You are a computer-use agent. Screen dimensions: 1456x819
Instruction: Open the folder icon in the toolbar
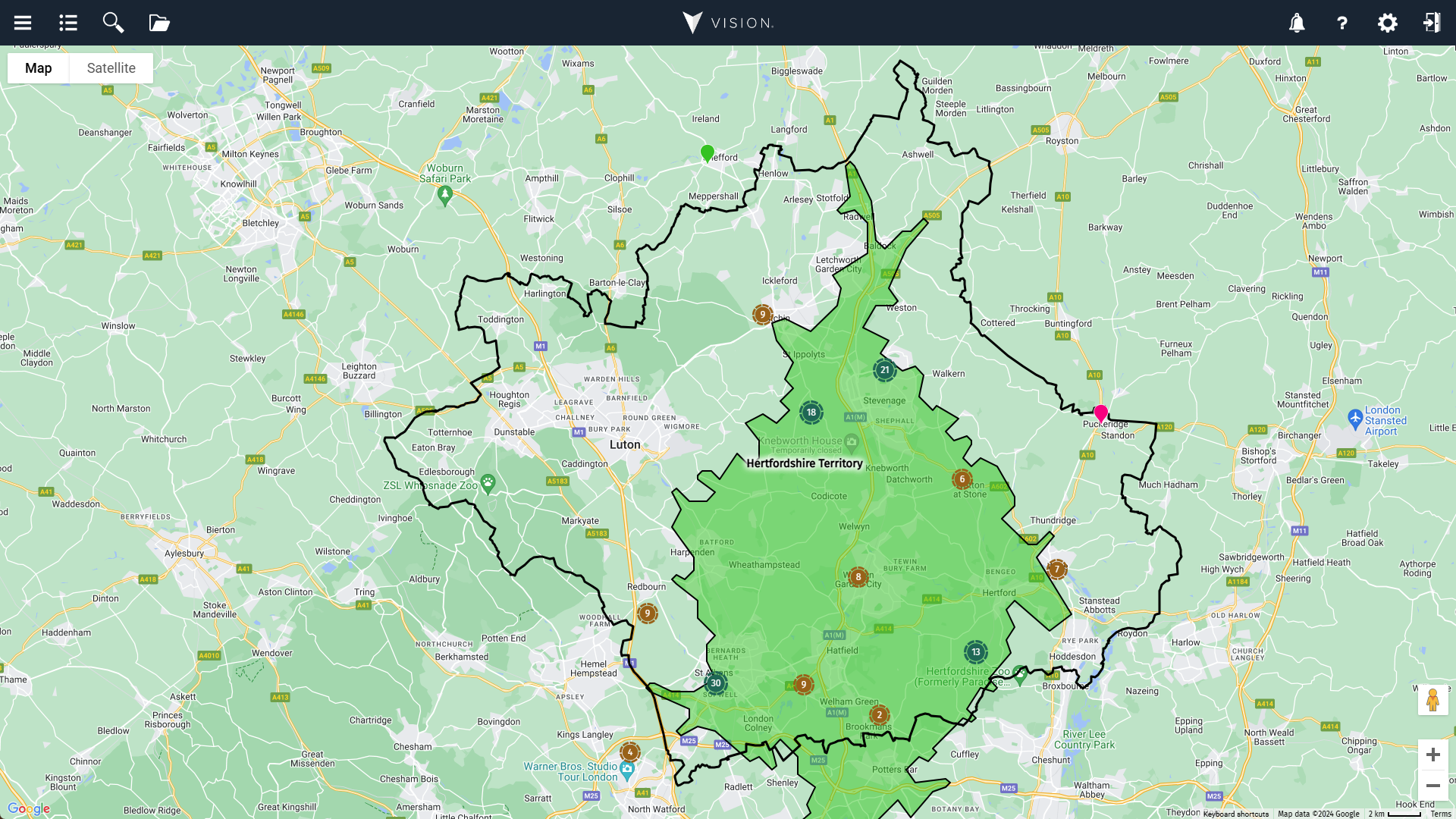[x=159, y=23]
